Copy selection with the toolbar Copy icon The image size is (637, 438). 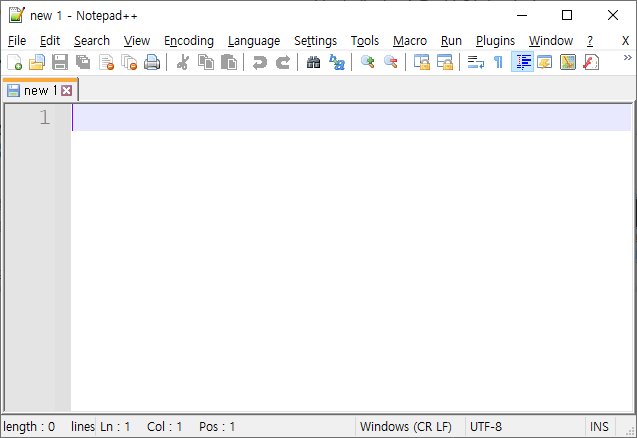pos(206,62)
